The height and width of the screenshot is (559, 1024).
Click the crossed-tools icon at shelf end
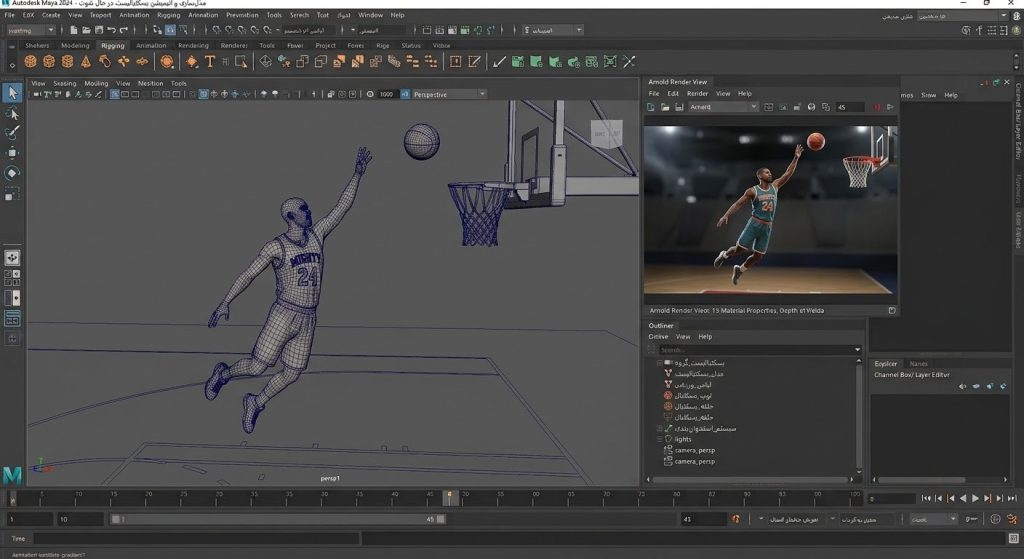629,61
